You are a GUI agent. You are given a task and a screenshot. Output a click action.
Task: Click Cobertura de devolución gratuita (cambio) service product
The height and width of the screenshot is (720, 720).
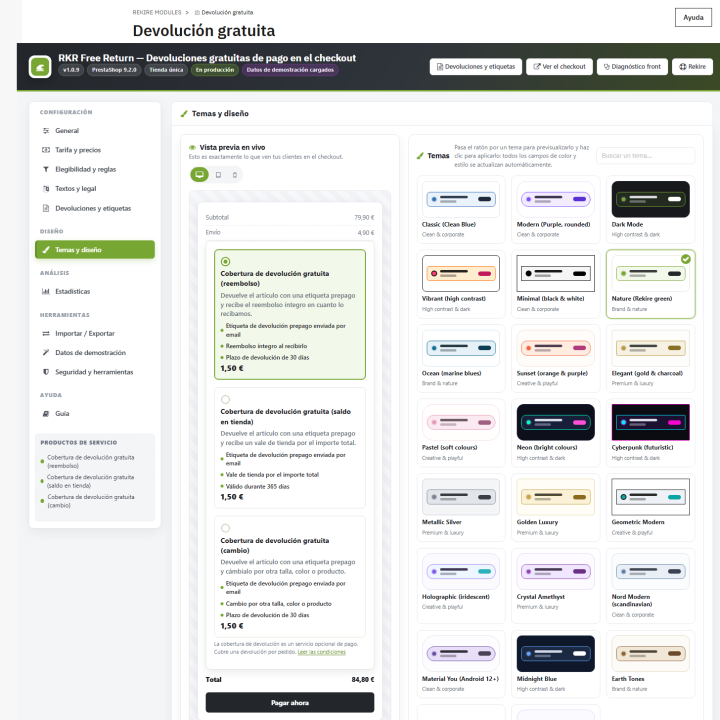pyautogui.click(x=91, y=501)
